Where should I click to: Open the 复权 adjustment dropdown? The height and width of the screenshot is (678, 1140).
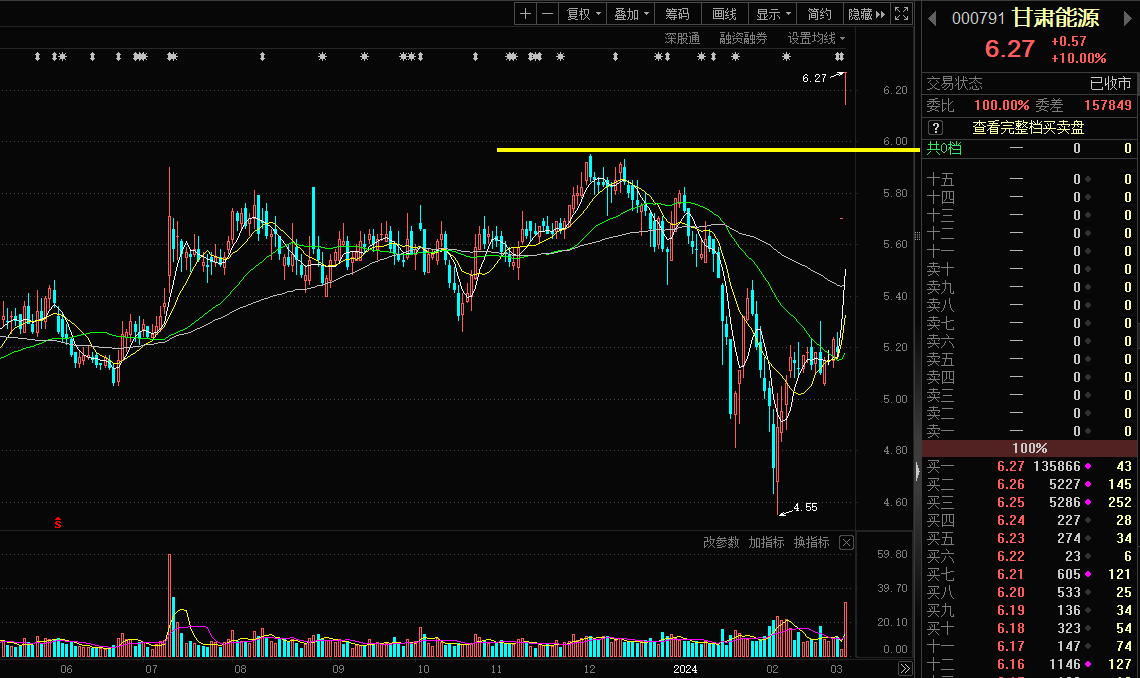click(581, 14)
